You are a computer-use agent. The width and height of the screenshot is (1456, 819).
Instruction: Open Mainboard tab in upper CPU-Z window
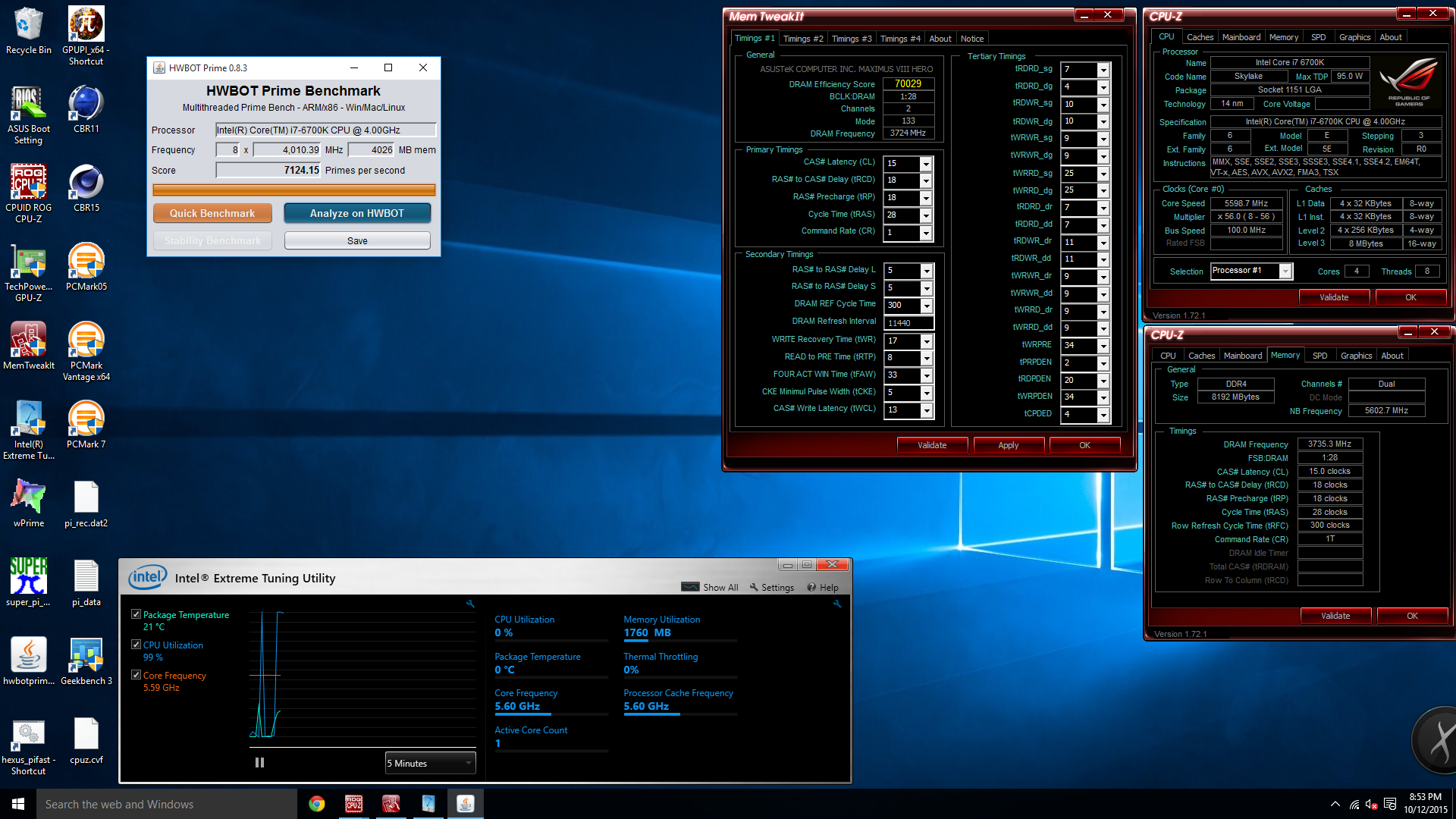(x=1241, y=37)
